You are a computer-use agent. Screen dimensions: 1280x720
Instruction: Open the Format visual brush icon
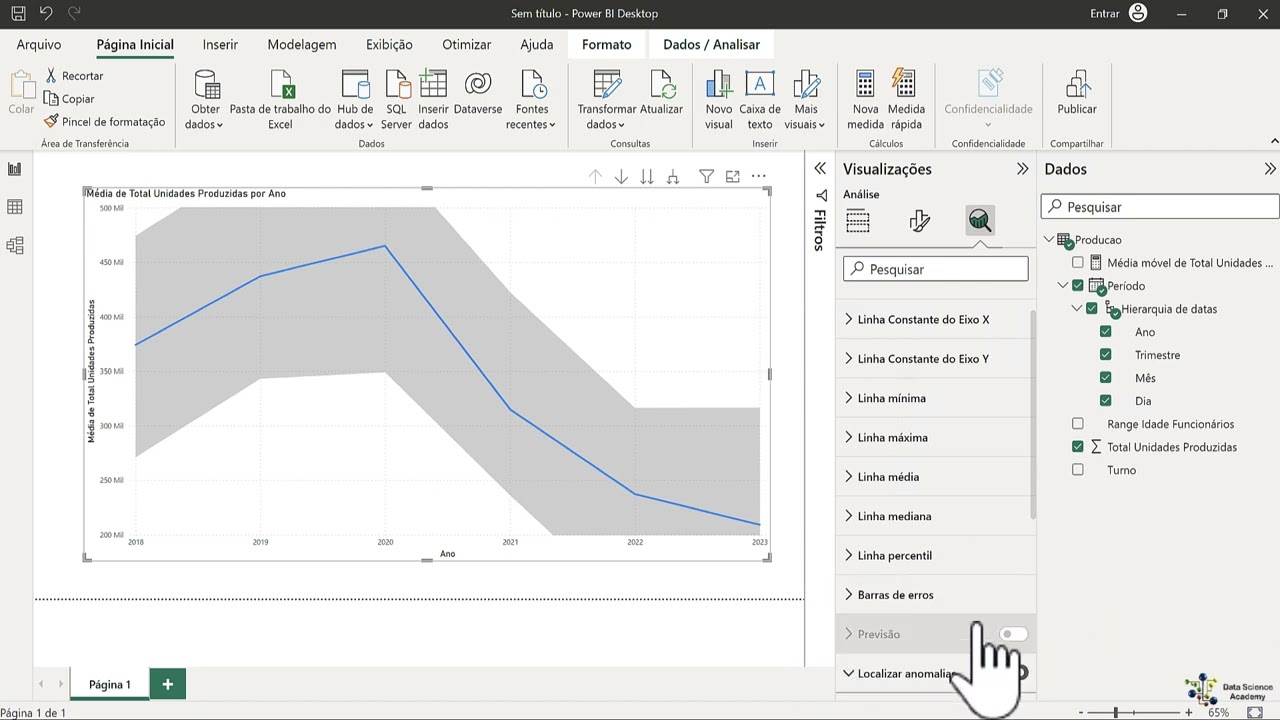[920, 221]
